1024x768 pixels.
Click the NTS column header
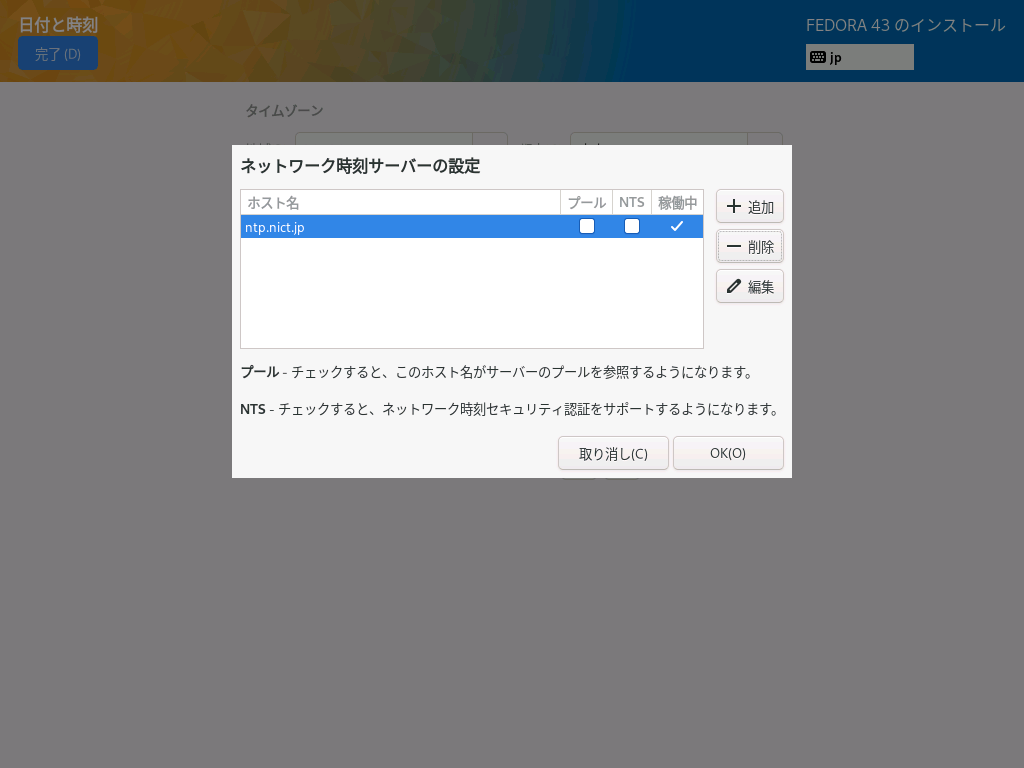632,202
